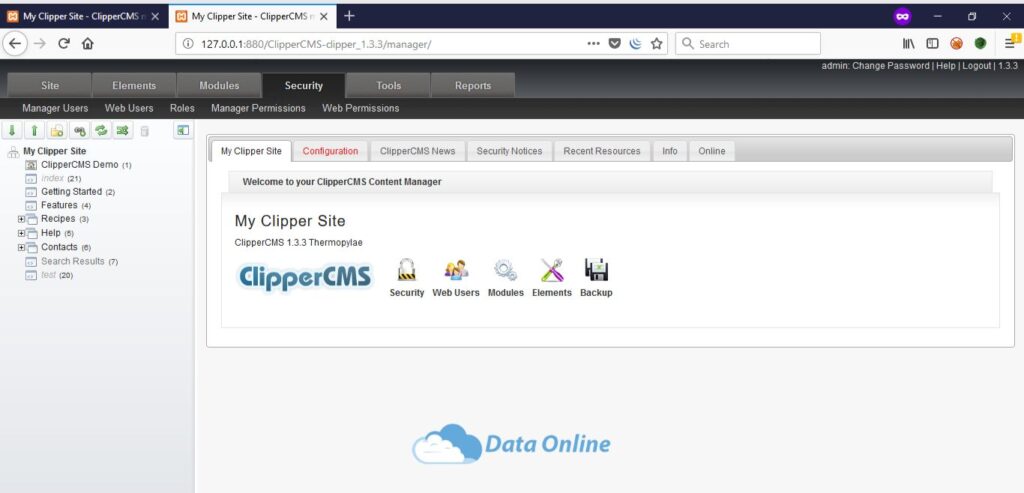Switch to the Security Notices tab
Image resolution: width=1024 pixels, height=493 pixels.
tap(509, 151)
